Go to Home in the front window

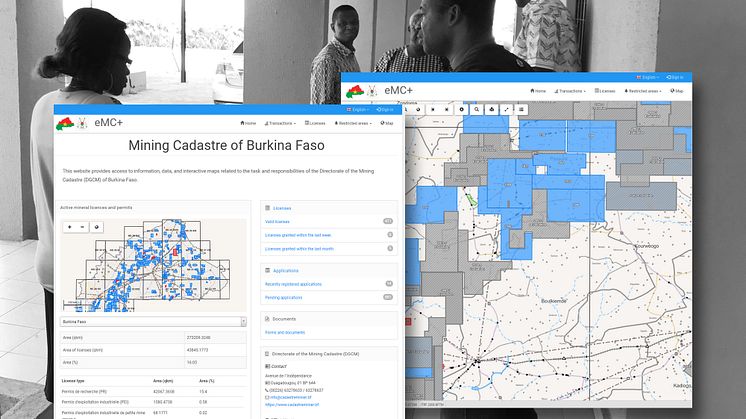coord(247,123)
